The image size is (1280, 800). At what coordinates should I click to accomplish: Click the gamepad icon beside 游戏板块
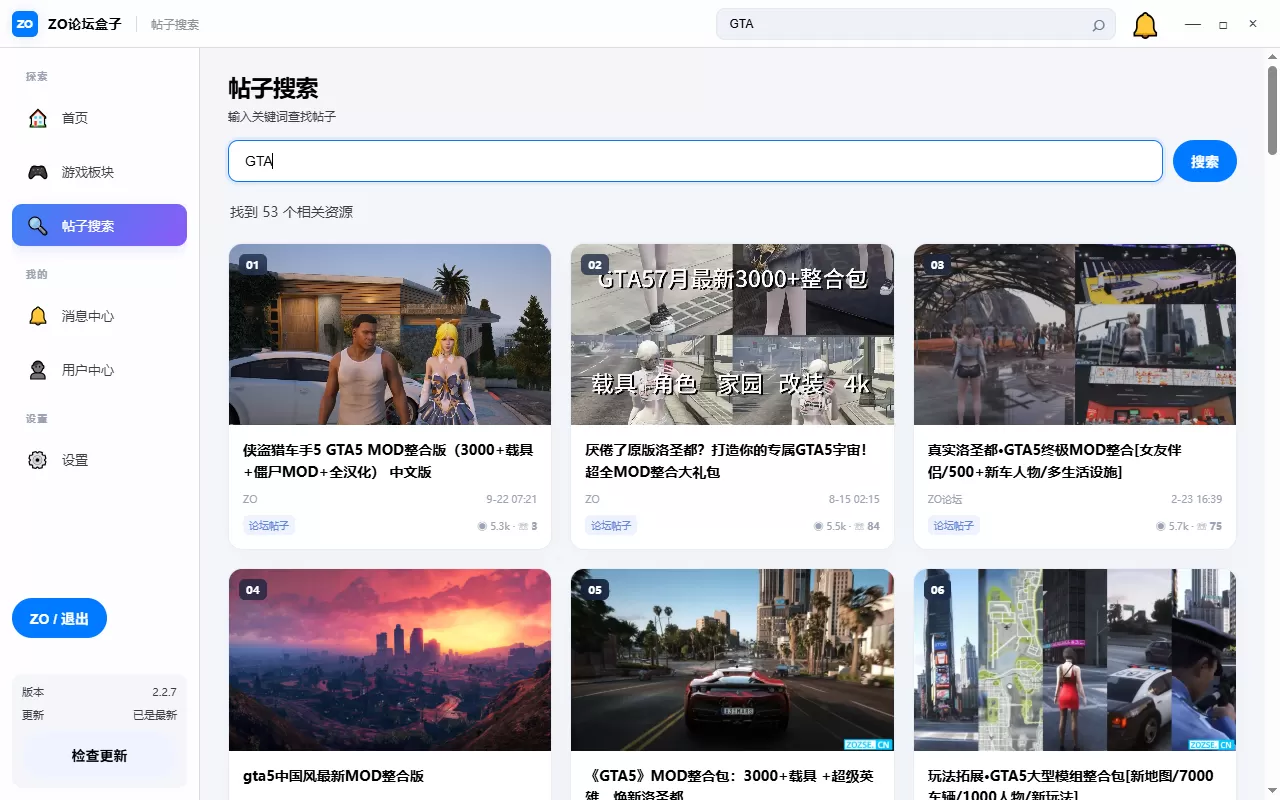[38, 172]
